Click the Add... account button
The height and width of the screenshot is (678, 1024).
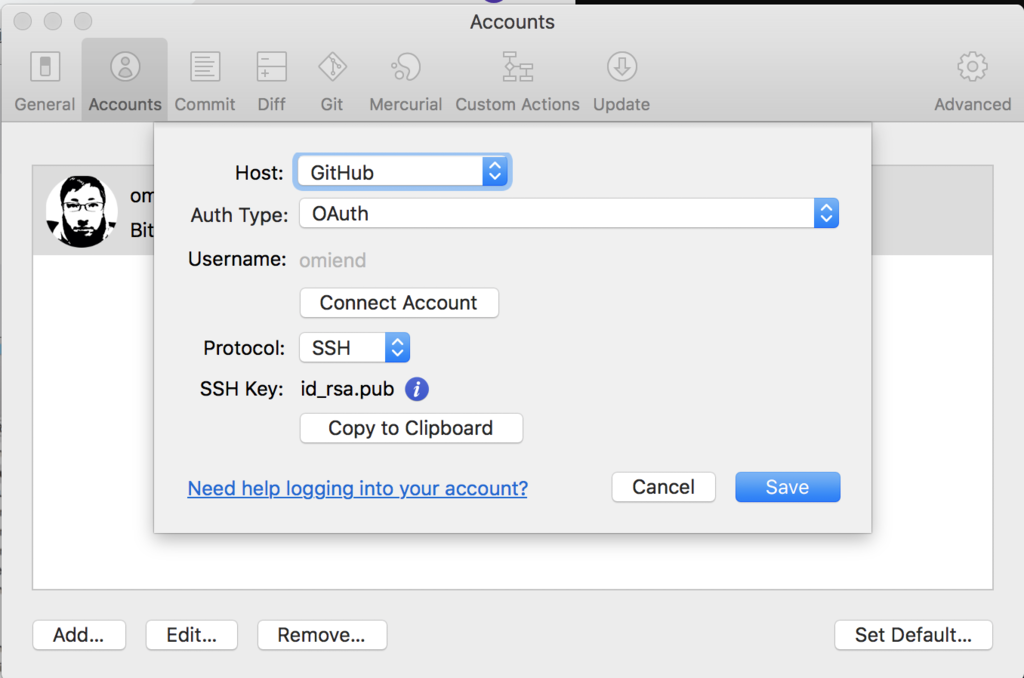pyautogui.click(x=79, y=635)
